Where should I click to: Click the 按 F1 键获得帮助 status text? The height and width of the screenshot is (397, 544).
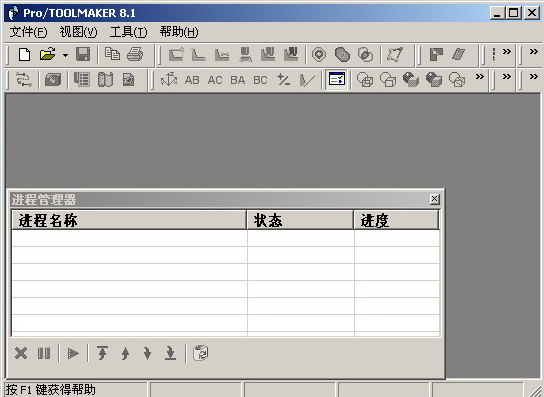51,390
